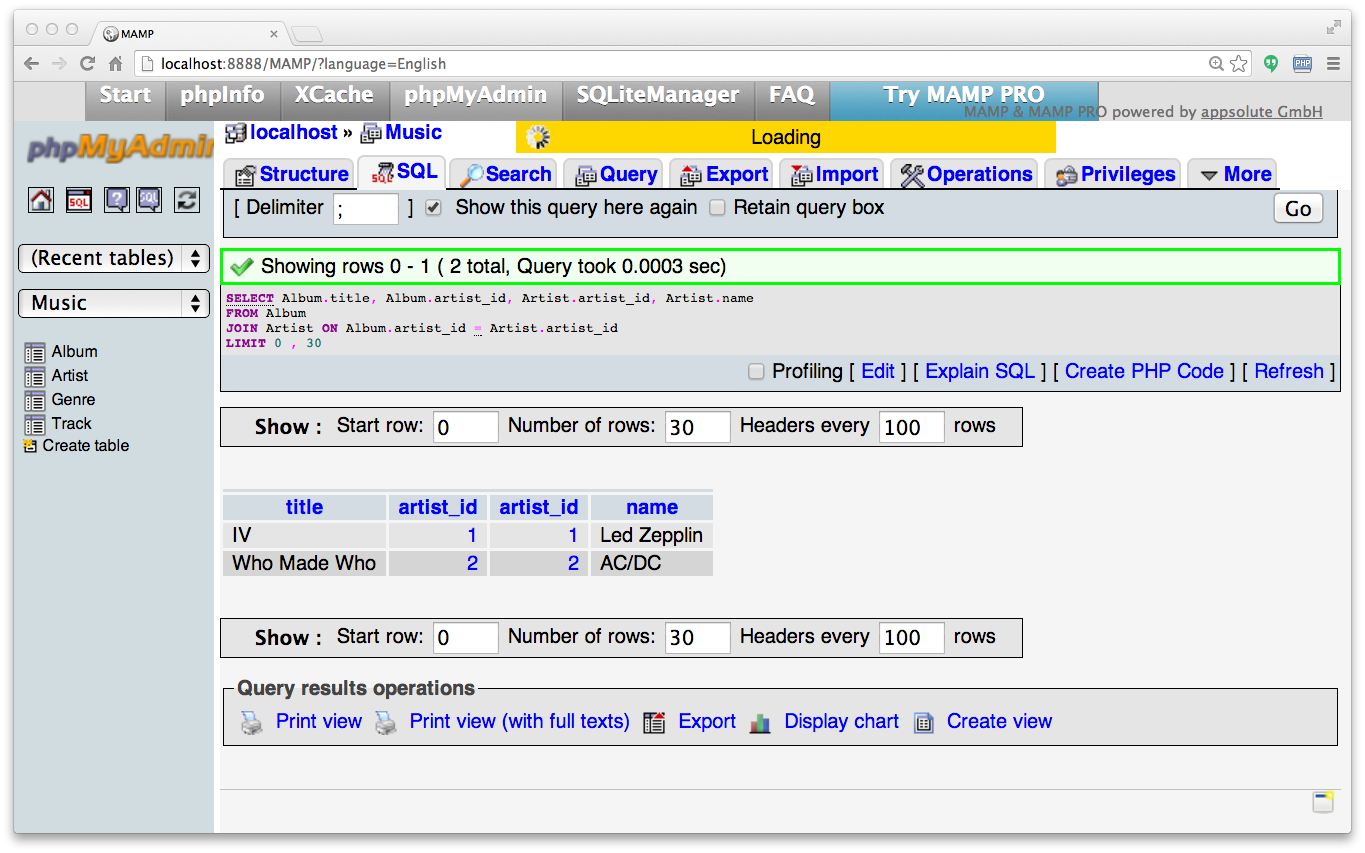This screenshot has height=853, width=1365.
Task: Open the More tab dropdown
Action: 1235,174
